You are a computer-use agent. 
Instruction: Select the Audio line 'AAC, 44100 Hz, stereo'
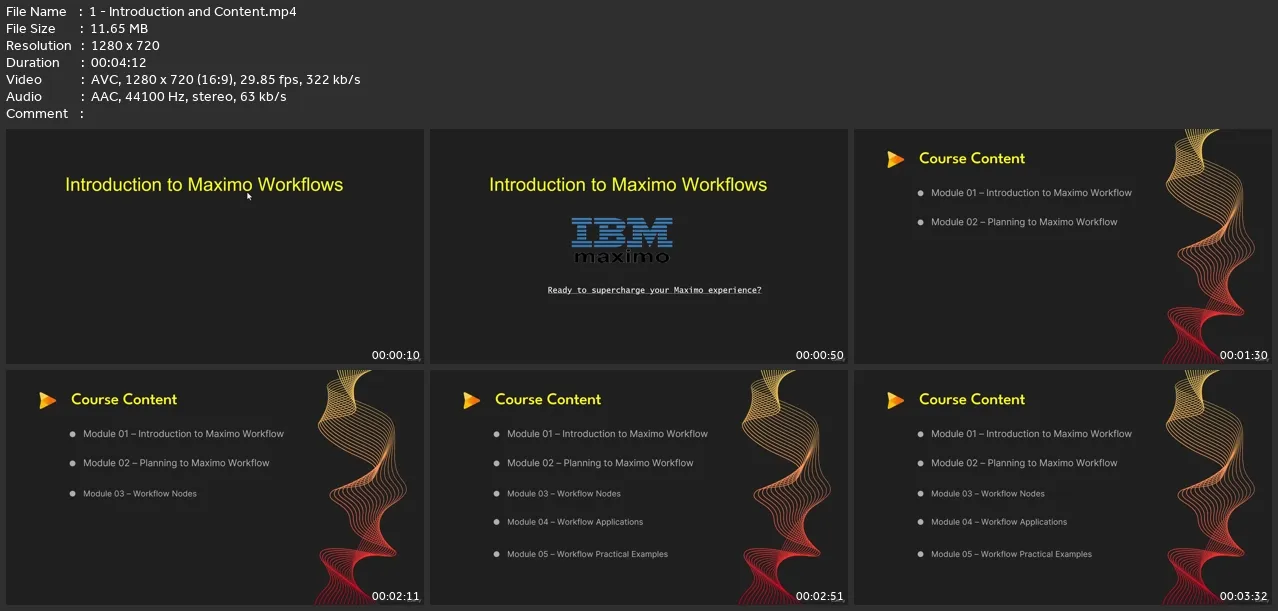tap(164, 96)
